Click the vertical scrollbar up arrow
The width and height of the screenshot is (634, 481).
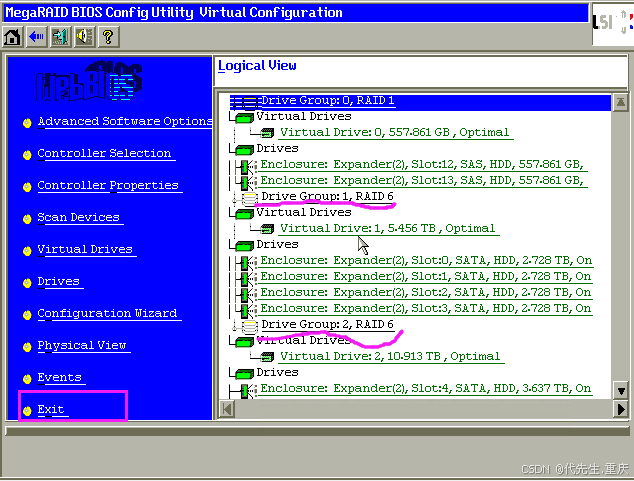click(x=621, y=102)
